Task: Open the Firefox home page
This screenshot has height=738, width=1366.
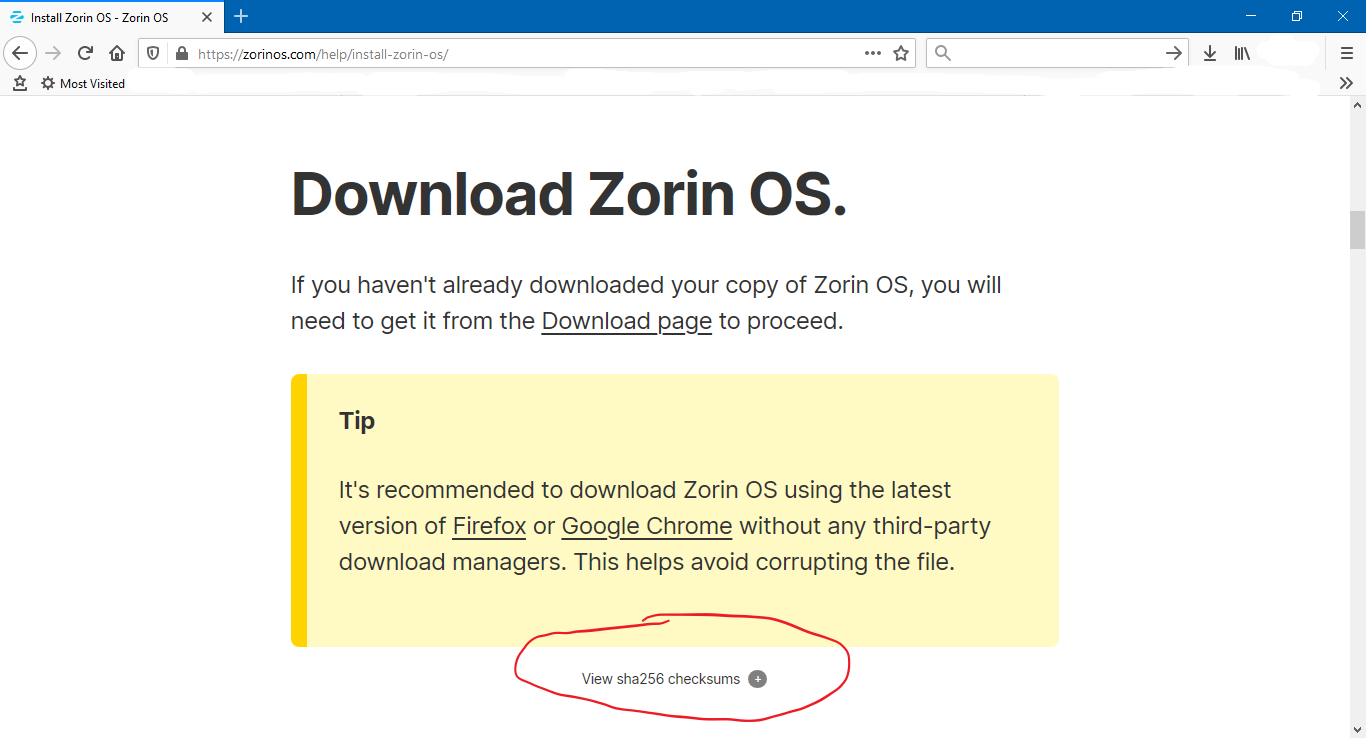Action: click(117, 53)
